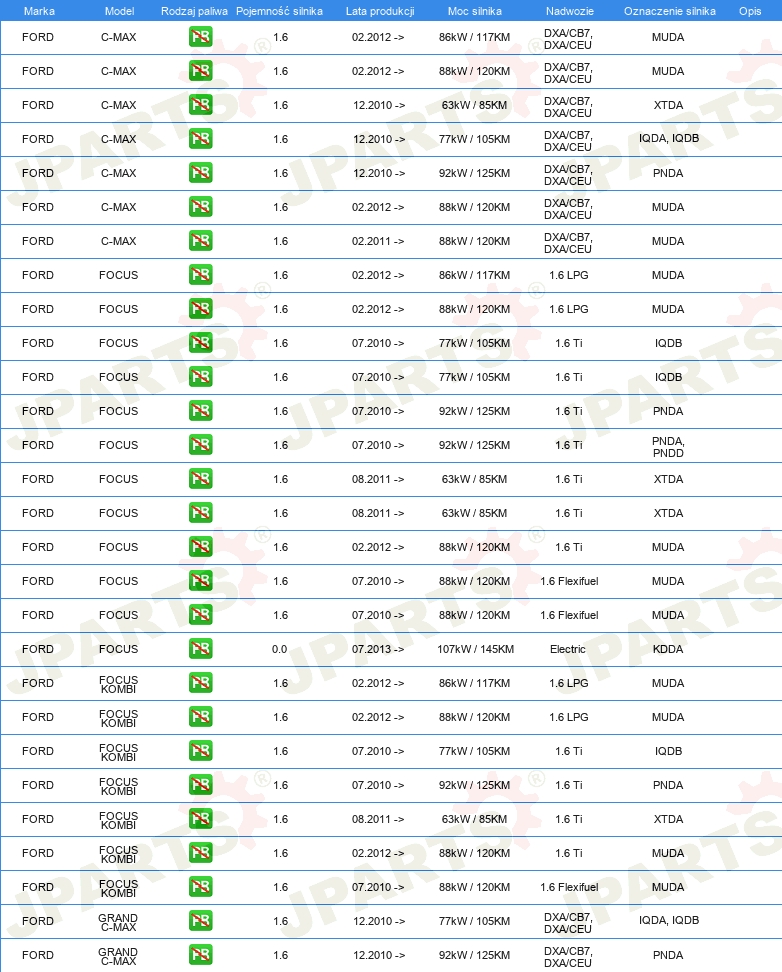Image resolution: width=782 pixels, height=972 pixels.
Task: Click the Lata produkcji column header
Action: 380,11
